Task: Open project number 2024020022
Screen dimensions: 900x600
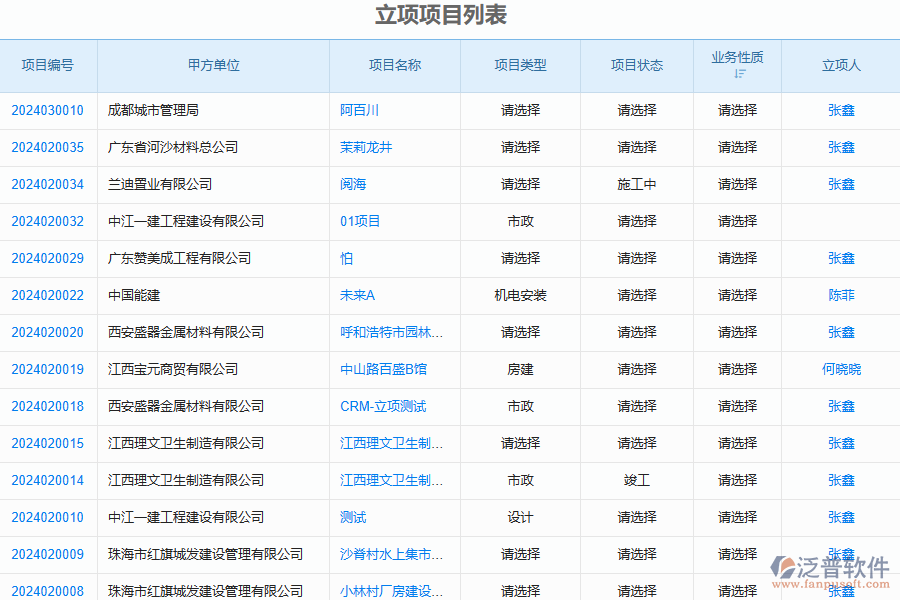Action: coord(47,295)
